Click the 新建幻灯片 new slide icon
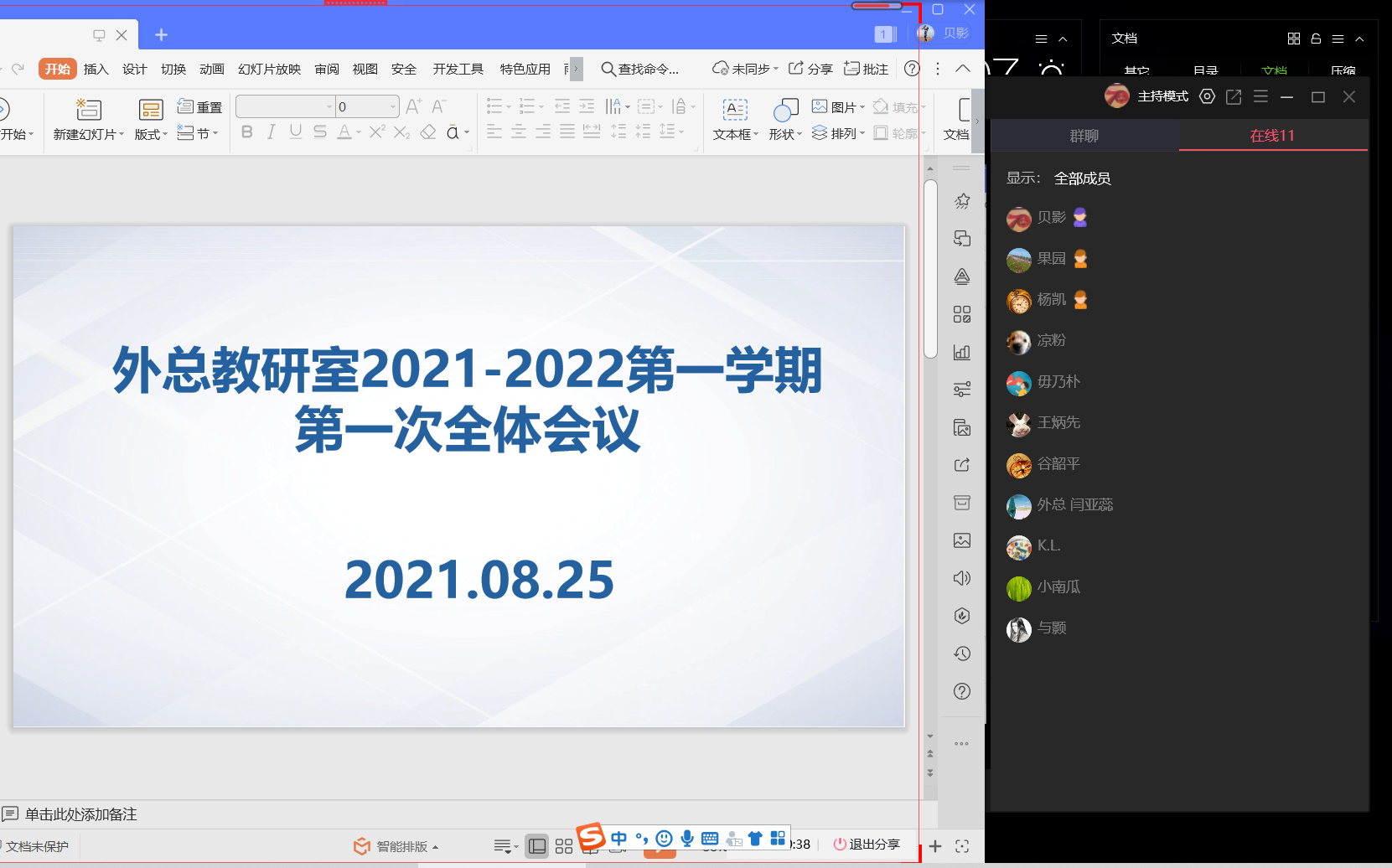 (88, 110)
